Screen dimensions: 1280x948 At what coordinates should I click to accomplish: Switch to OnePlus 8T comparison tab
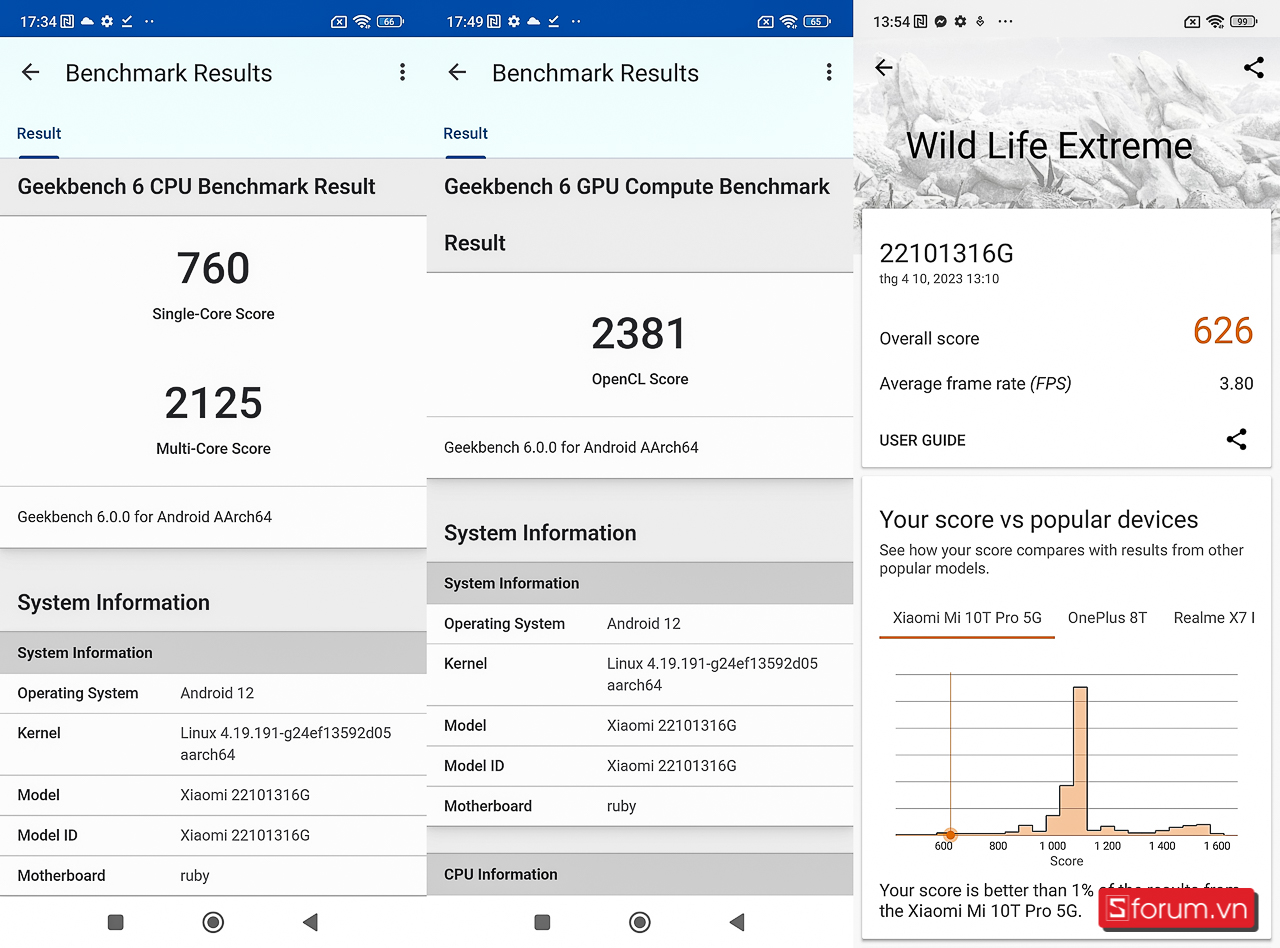(1107, 617)
